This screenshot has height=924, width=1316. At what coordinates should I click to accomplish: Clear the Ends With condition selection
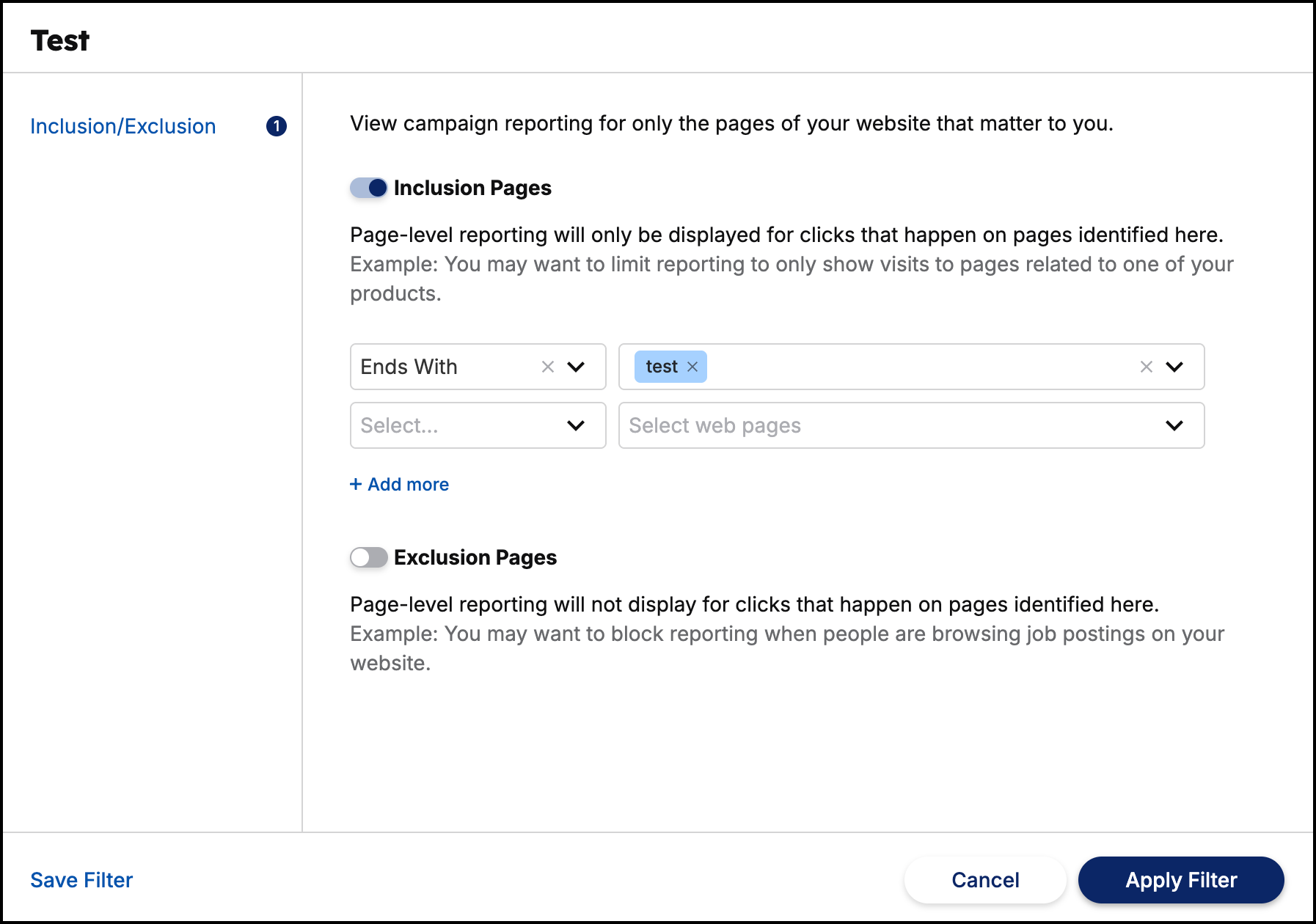pyautogui.click(x=547, y=367)
